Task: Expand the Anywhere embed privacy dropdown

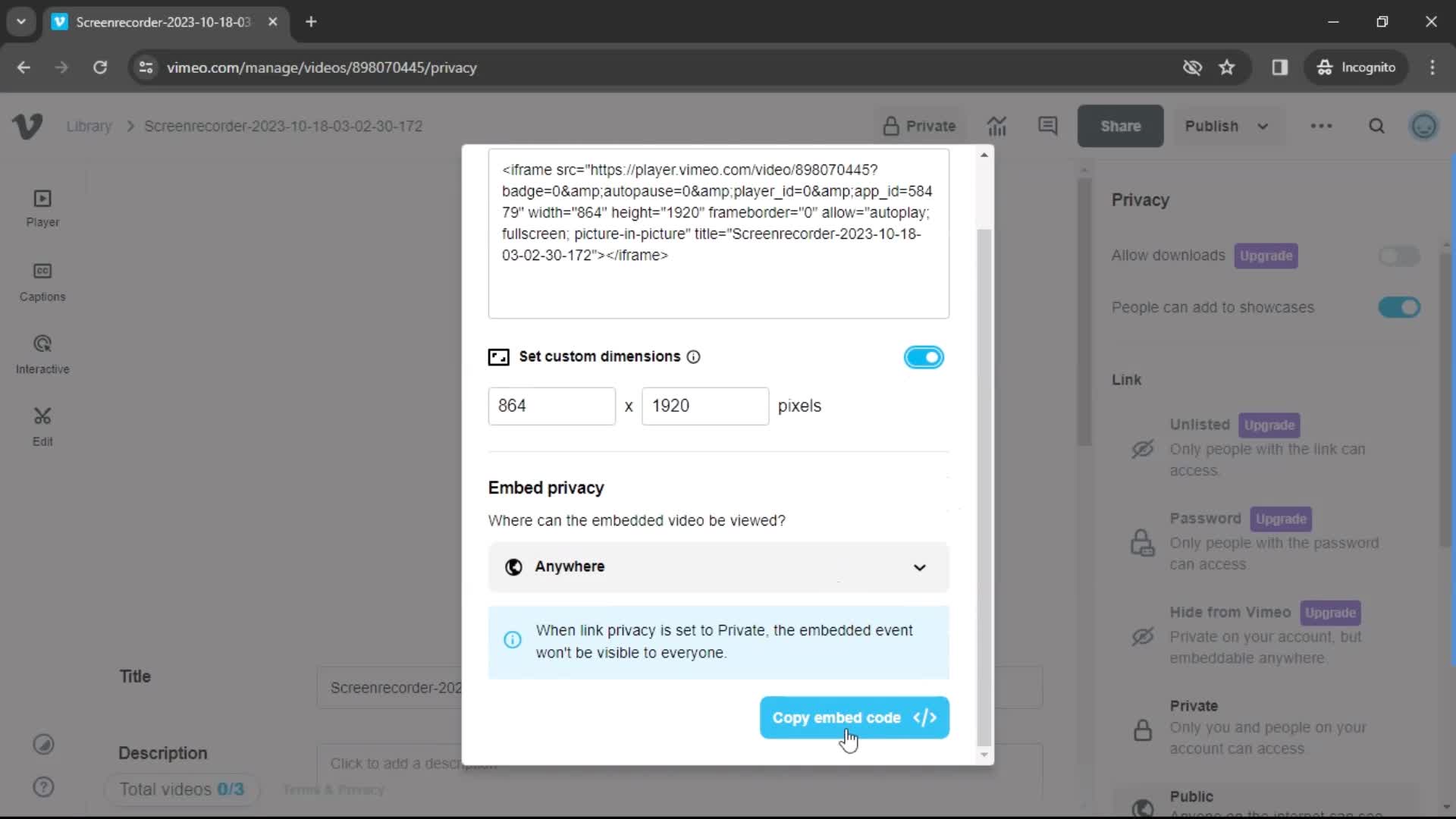Action: (718, 567)
